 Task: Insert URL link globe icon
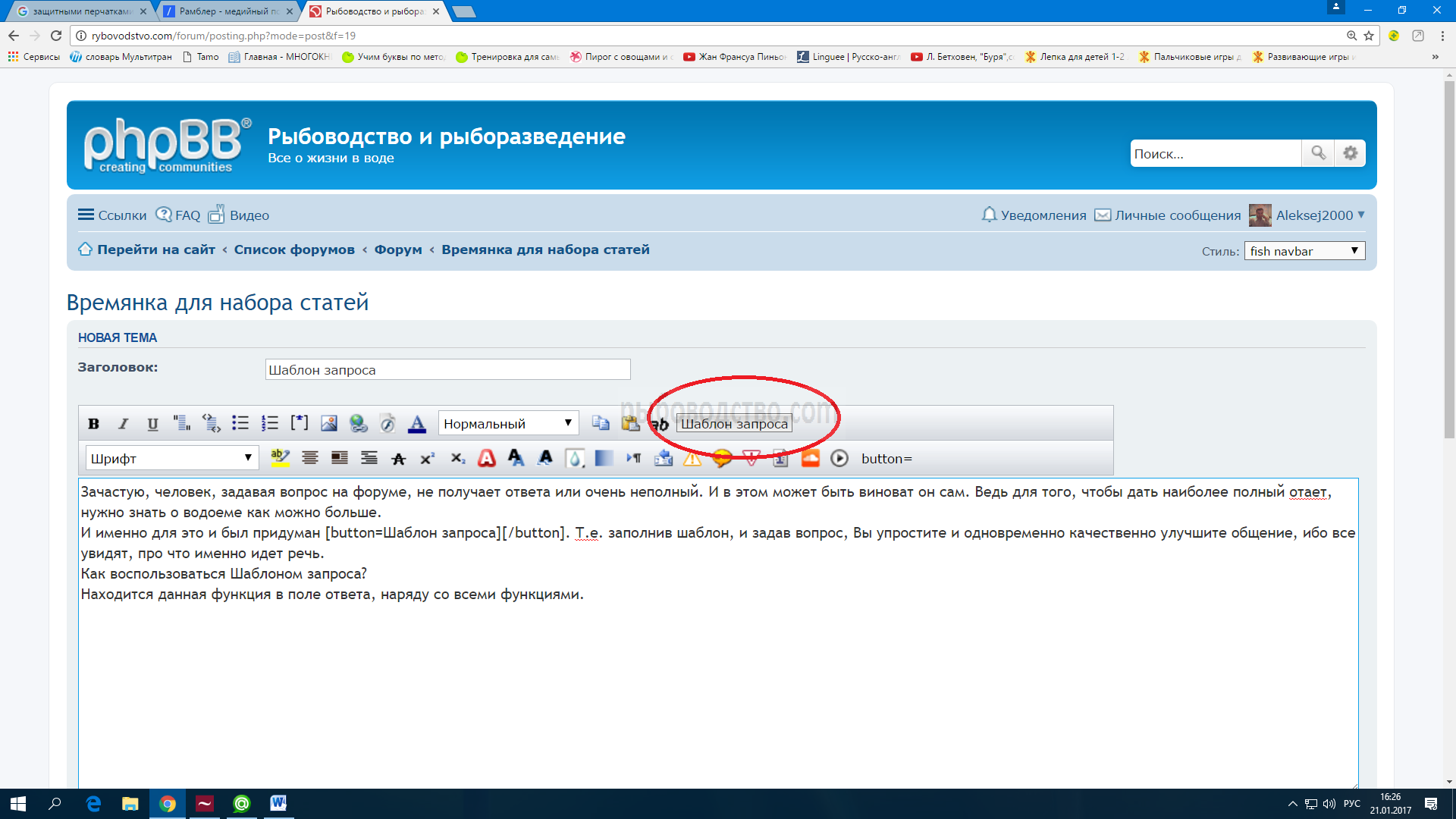(x=358, y=423)
